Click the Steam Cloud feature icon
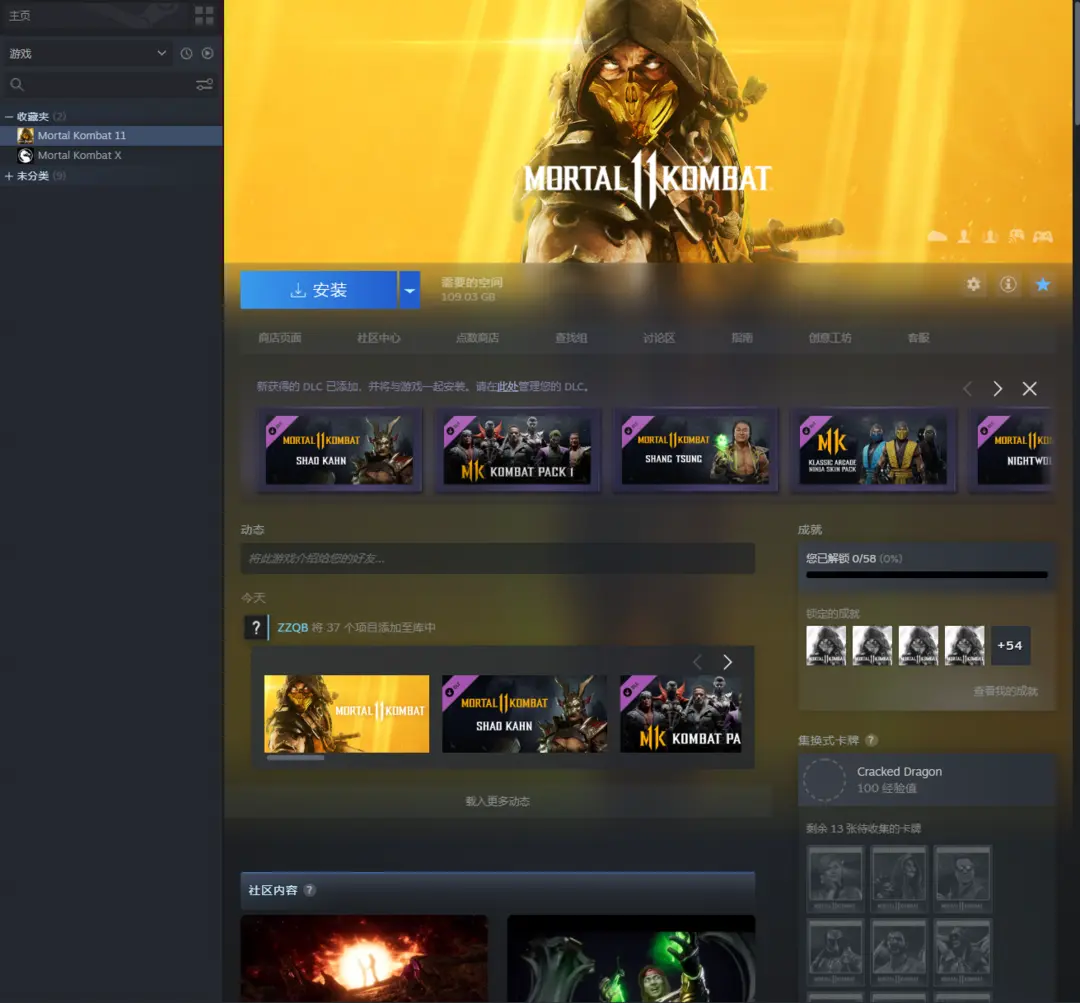The height and width of the screenshot is (1003, 1080). [937, 237]
